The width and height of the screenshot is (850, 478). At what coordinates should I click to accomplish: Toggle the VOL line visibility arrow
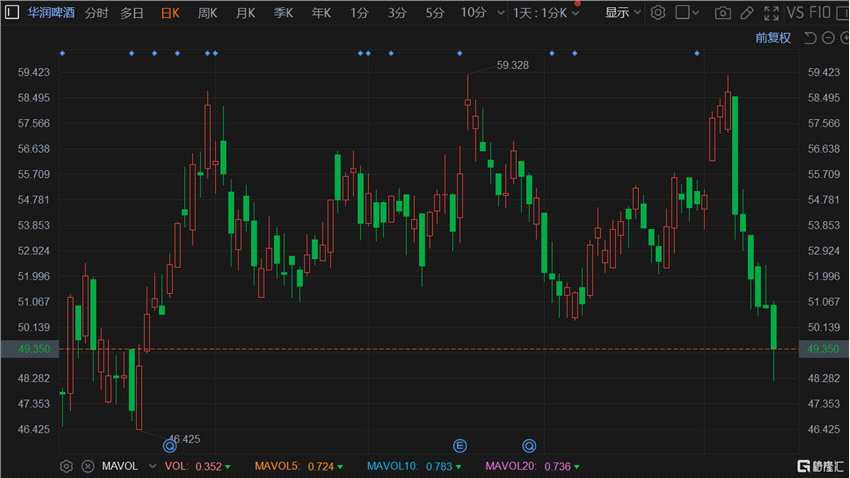[x=228, y=467]
